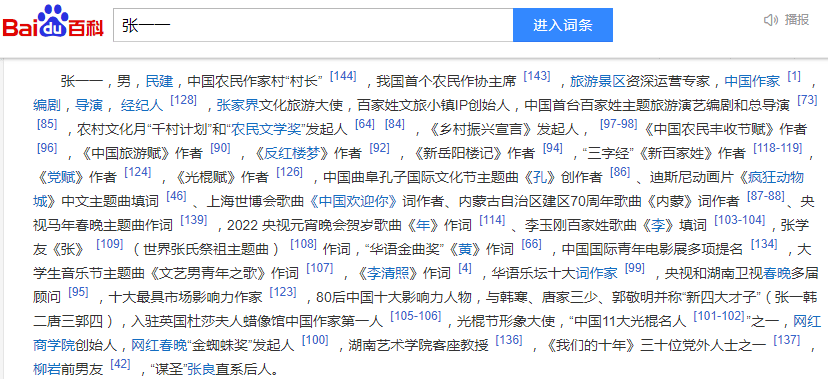This screenshot has width=828, height=379.
Task: Open the 张良 link
Action: coord(202,369)
